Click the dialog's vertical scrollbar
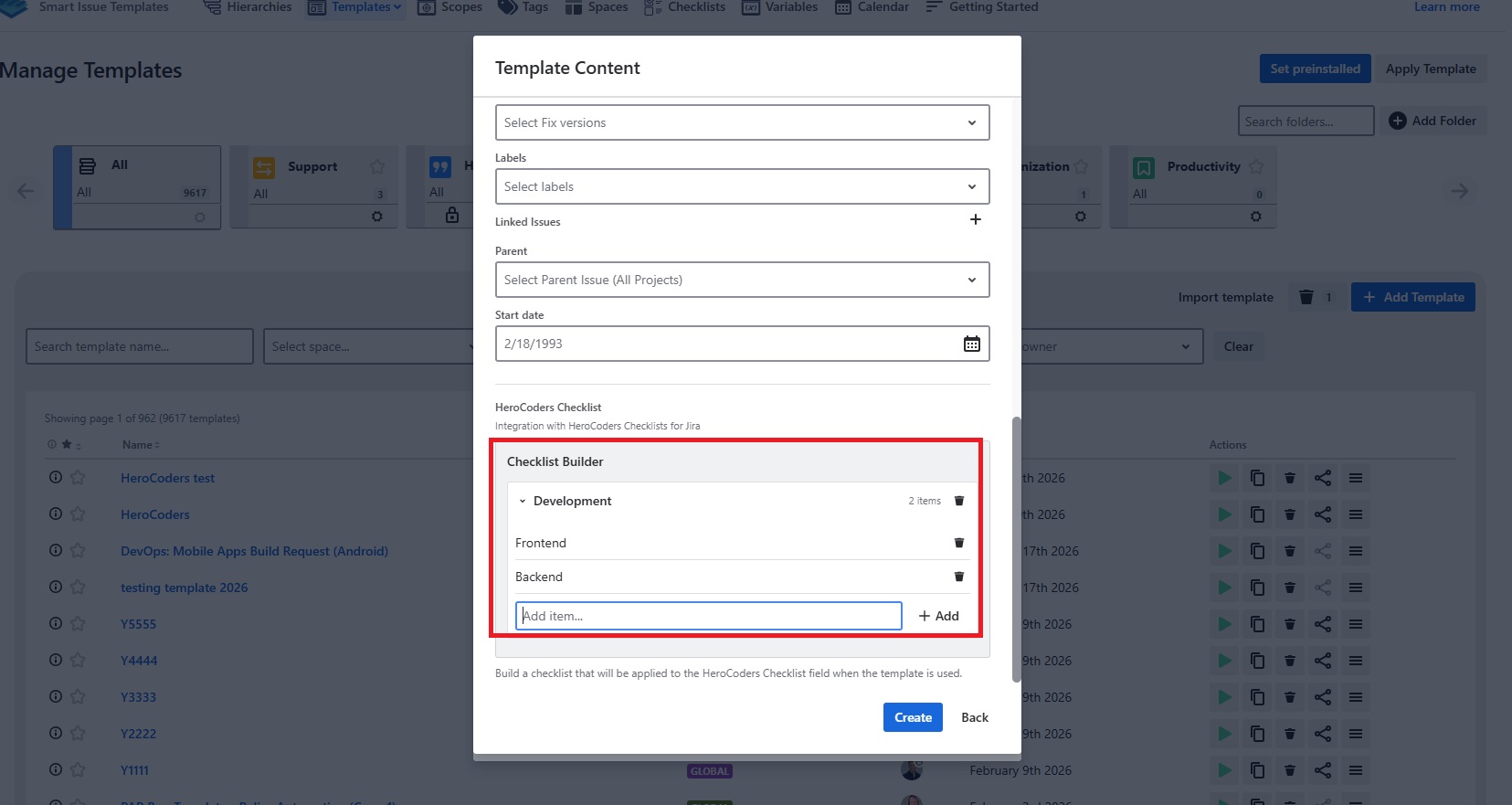Image resolution: width=1512 pixels, height=805 pixels. click(x=1016, y=548)
